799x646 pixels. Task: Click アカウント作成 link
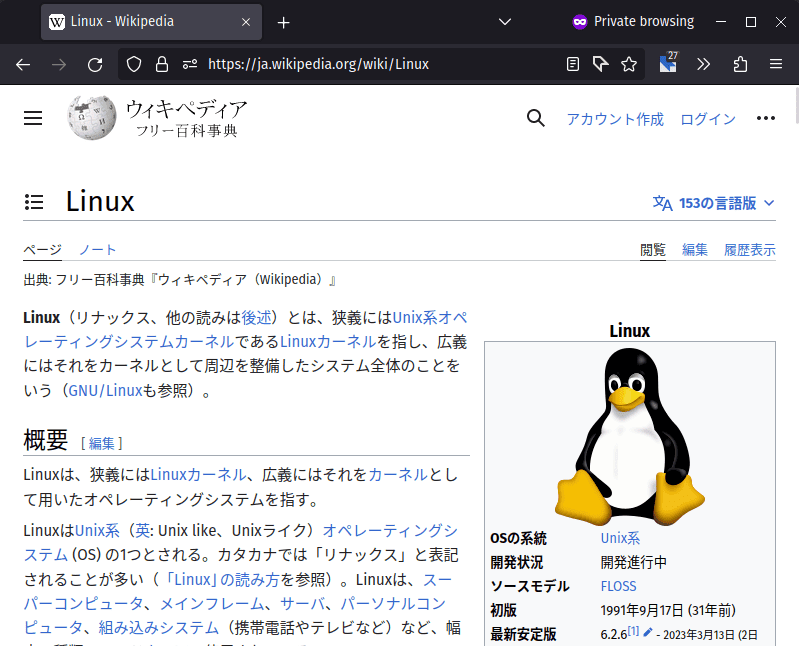(x=615, y=119)
